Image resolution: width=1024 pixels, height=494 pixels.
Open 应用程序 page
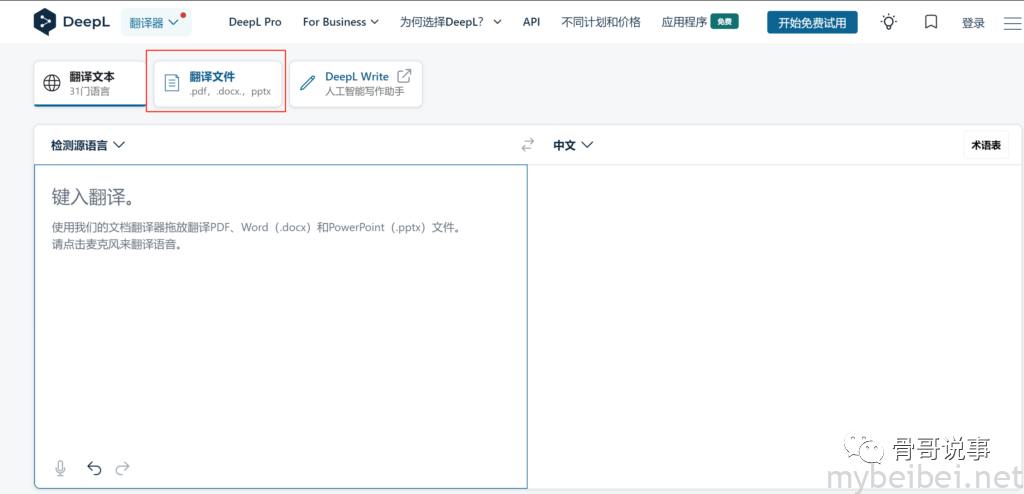pyautogui.click(x=684, y=22)
